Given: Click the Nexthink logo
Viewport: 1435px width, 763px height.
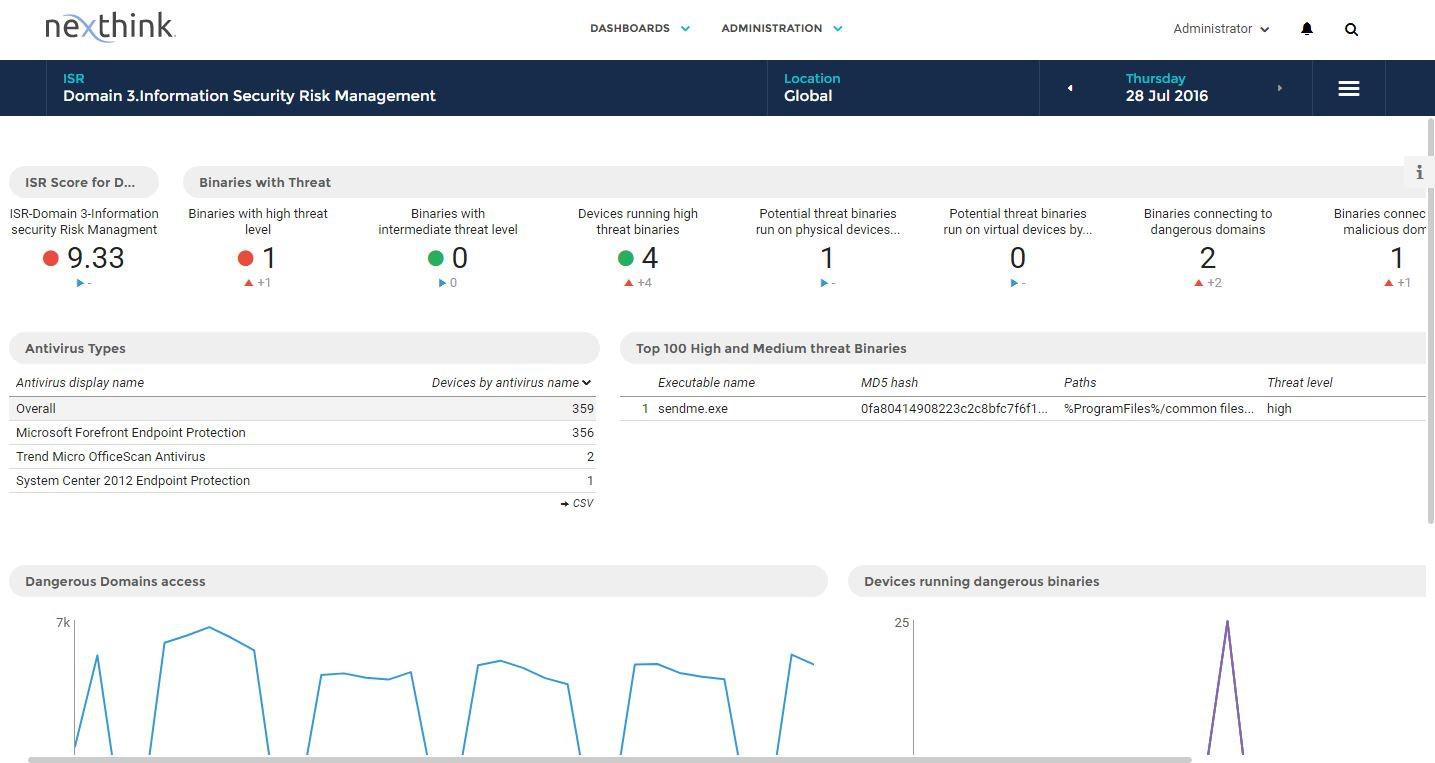Looking at the screenshot, I should [109, 27].
